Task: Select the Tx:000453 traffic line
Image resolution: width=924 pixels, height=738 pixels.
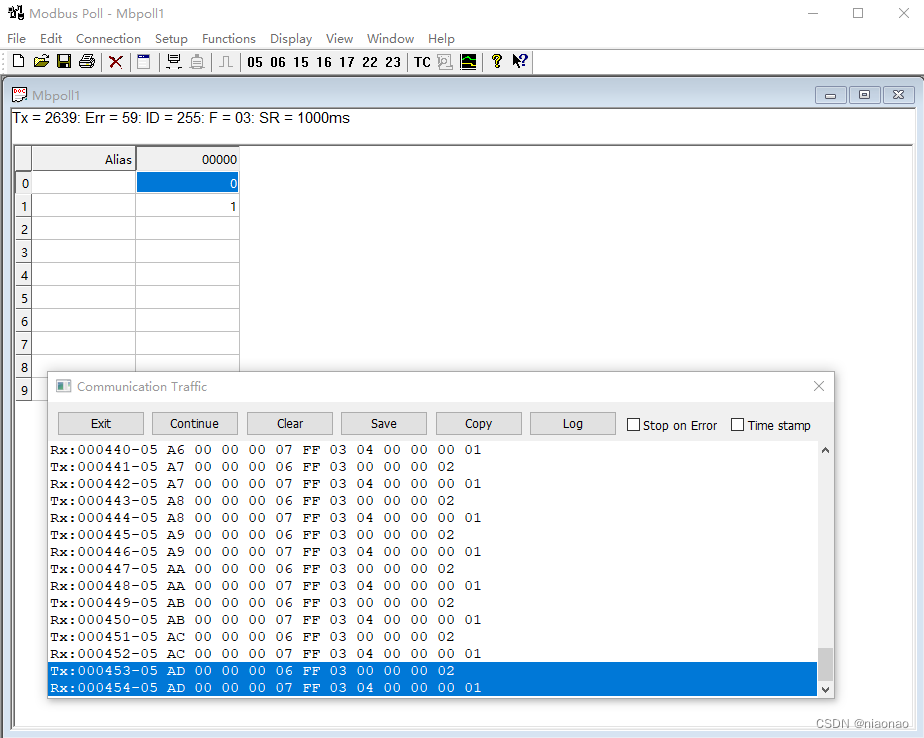Action: pos(432,671)
